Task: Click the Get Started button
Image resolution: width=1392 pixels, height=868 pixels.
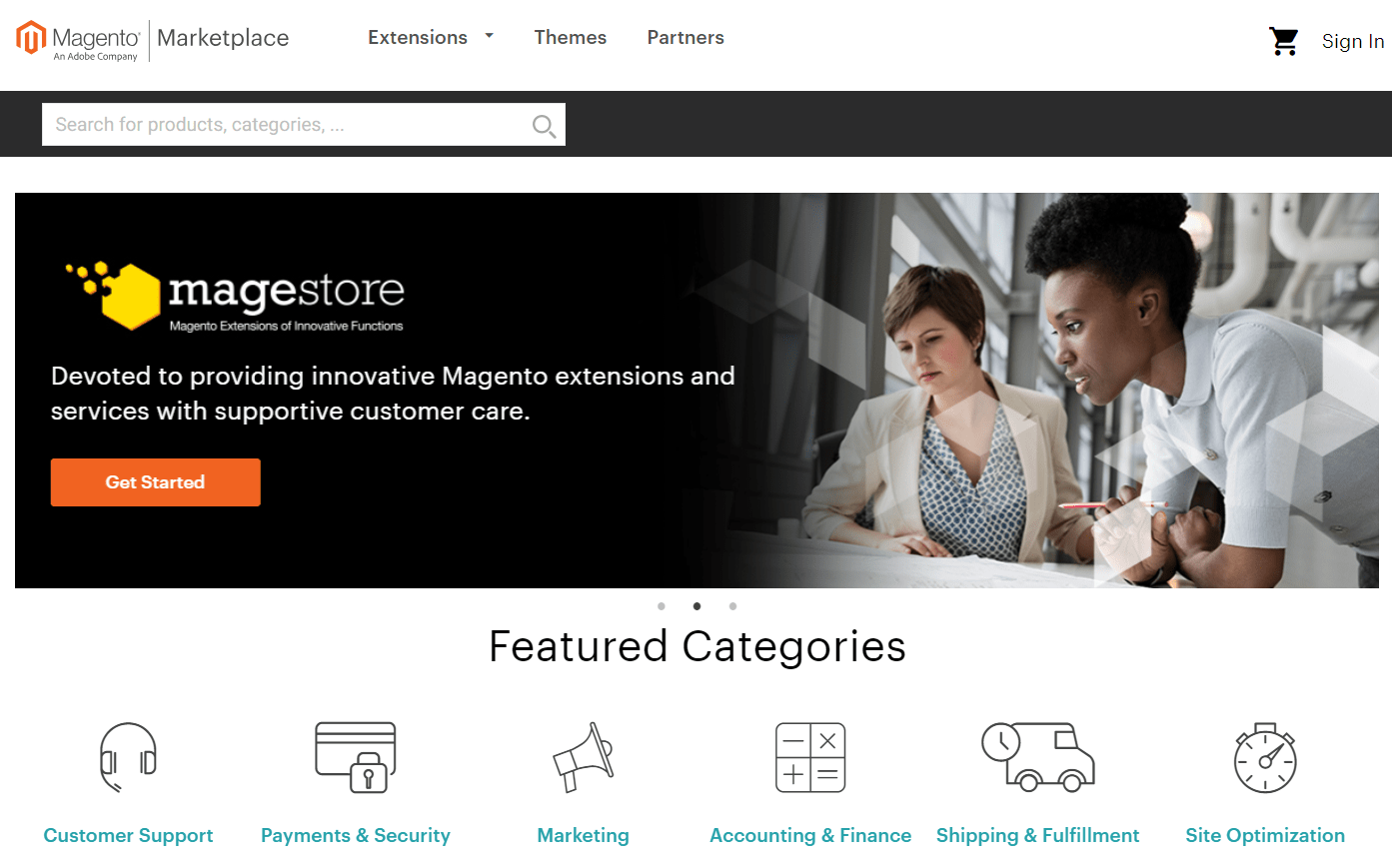Action: tap(156, 482)
